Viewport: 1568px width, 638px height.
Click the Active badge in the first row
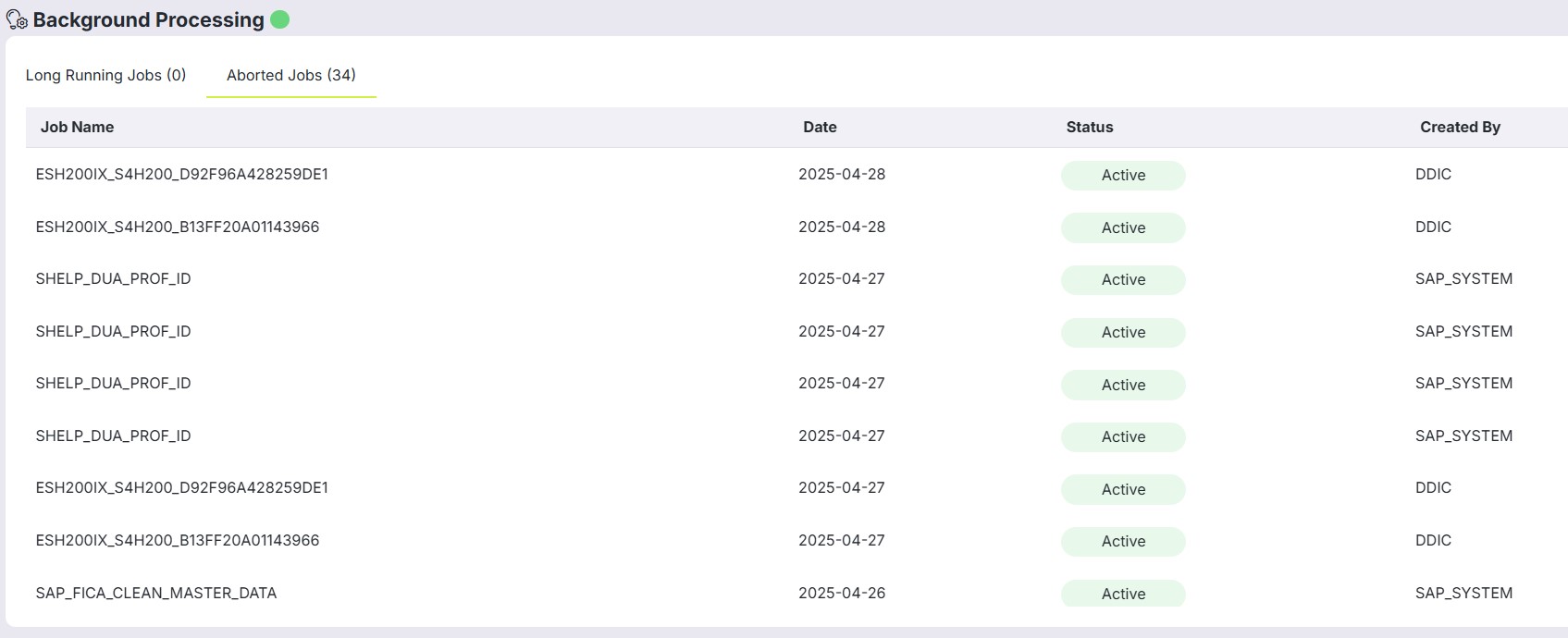click(1123, 176)
